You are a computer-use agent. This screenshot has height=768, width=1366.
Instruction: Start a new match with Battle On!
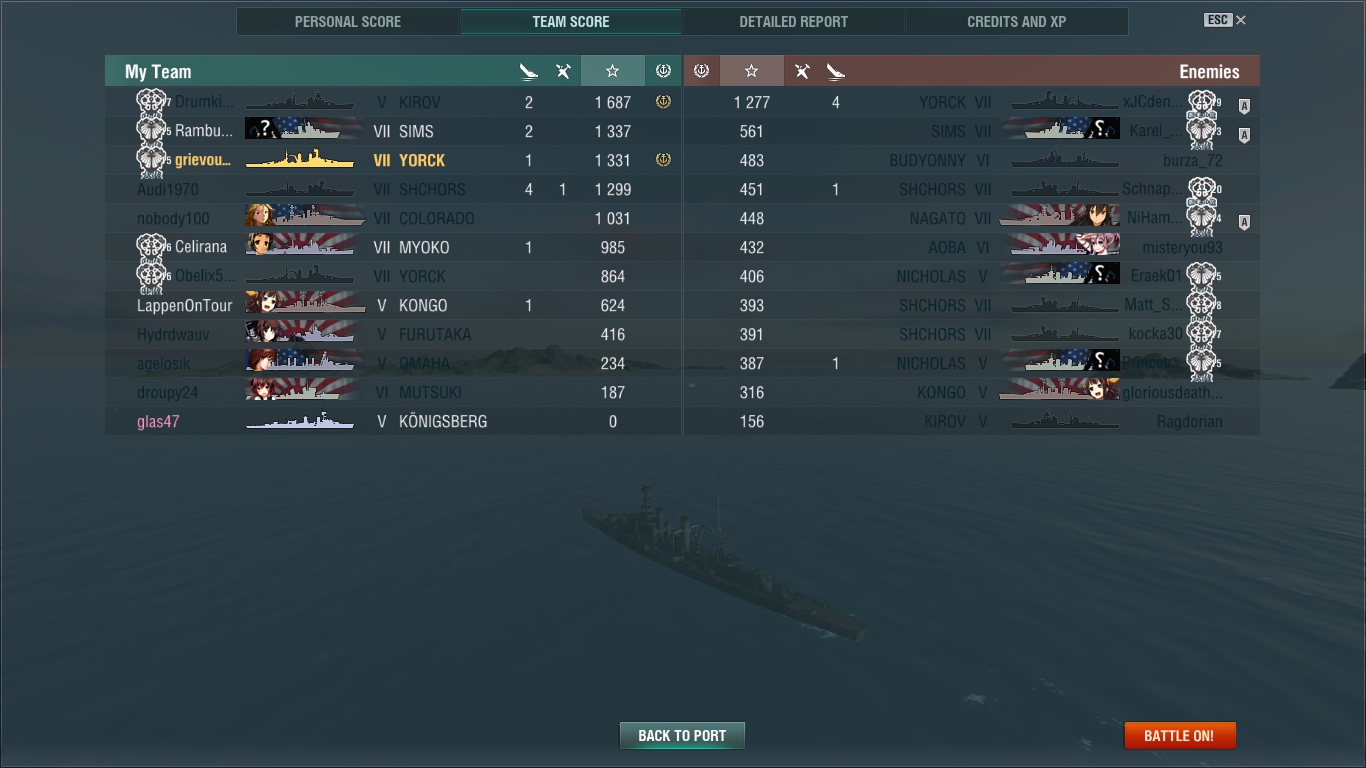click(1180, 735)
